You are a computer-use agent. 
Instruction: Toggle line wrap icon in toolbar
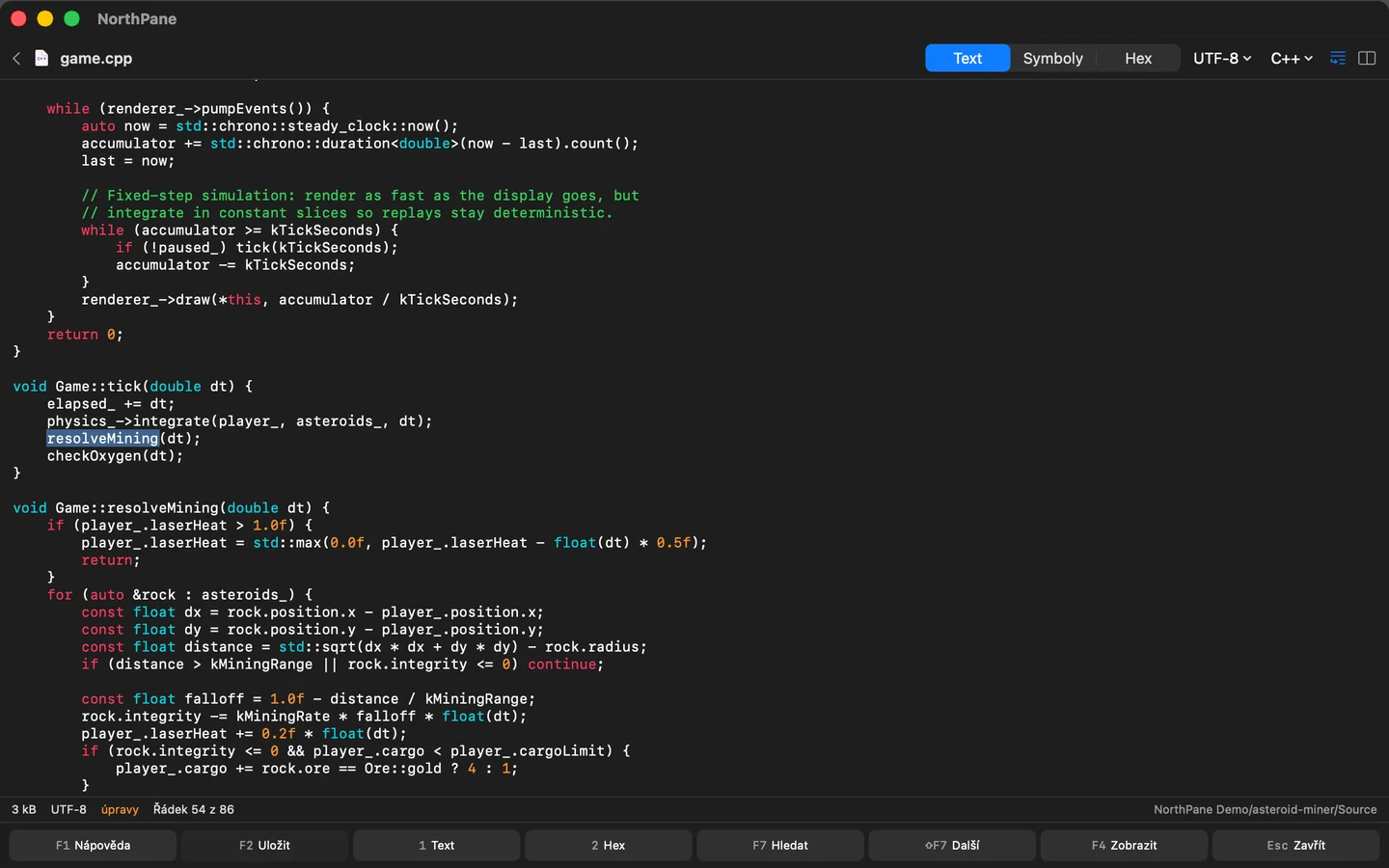[1338, 58]
